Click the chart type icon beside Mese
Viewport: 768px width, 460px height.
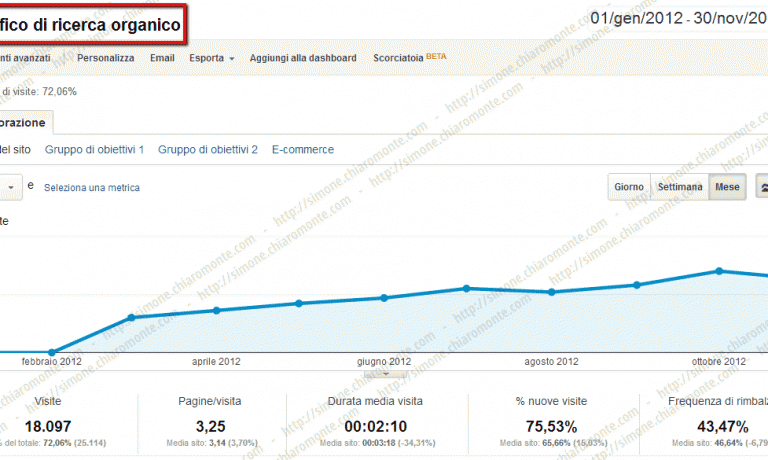pyautogui.click(x=762, y=187)
